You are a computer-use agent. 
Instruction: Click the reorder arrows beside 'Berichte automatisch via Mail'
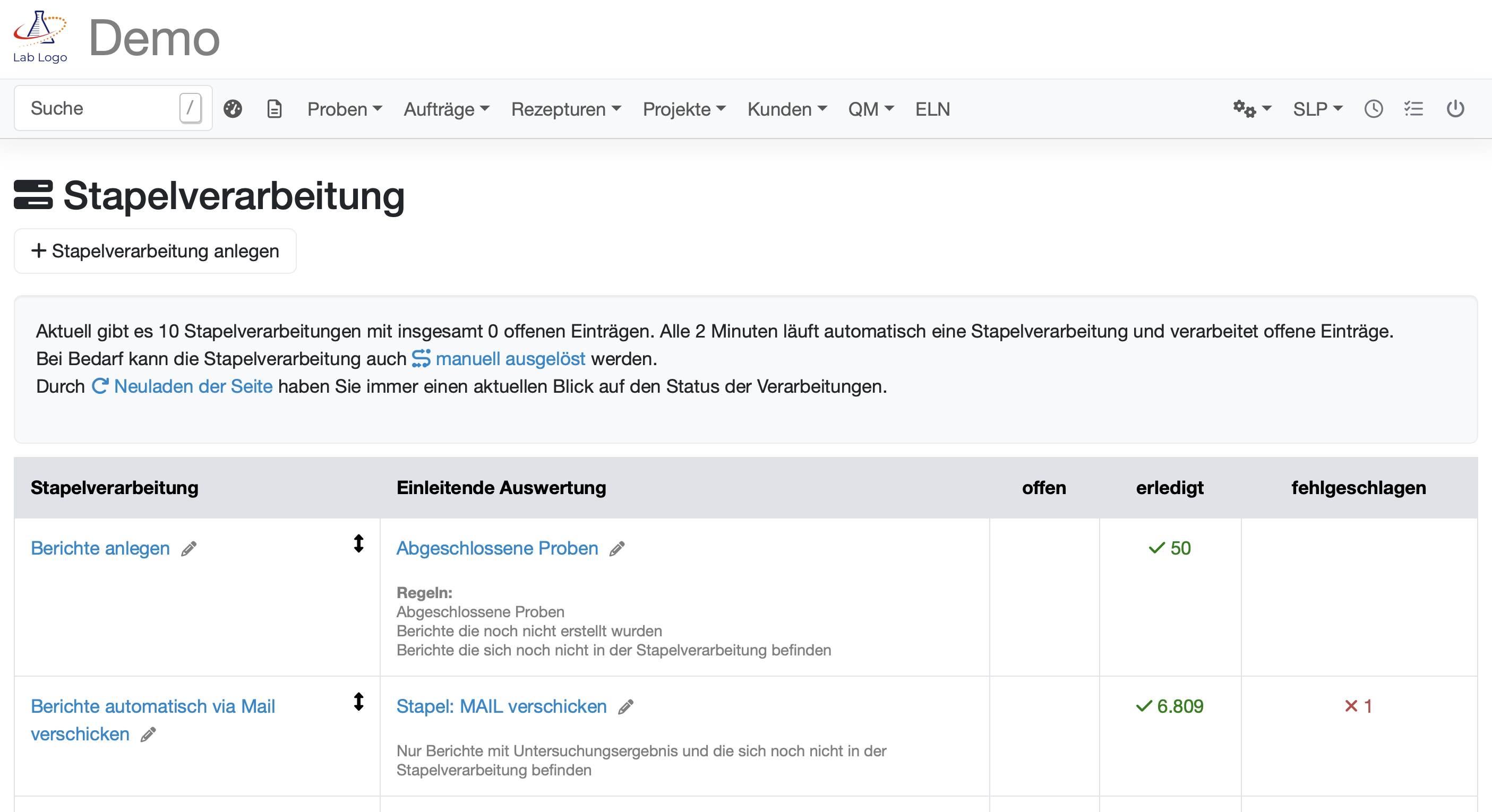pyautogui.click(x=359, y=703)
